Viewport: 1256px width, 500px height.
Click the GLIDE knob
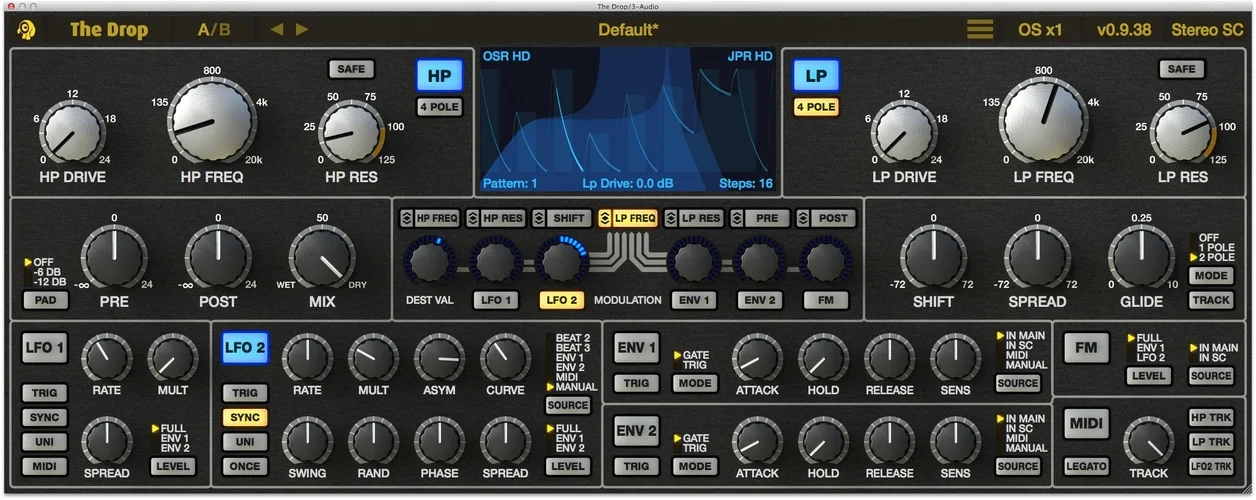[x=1141, y=256]
